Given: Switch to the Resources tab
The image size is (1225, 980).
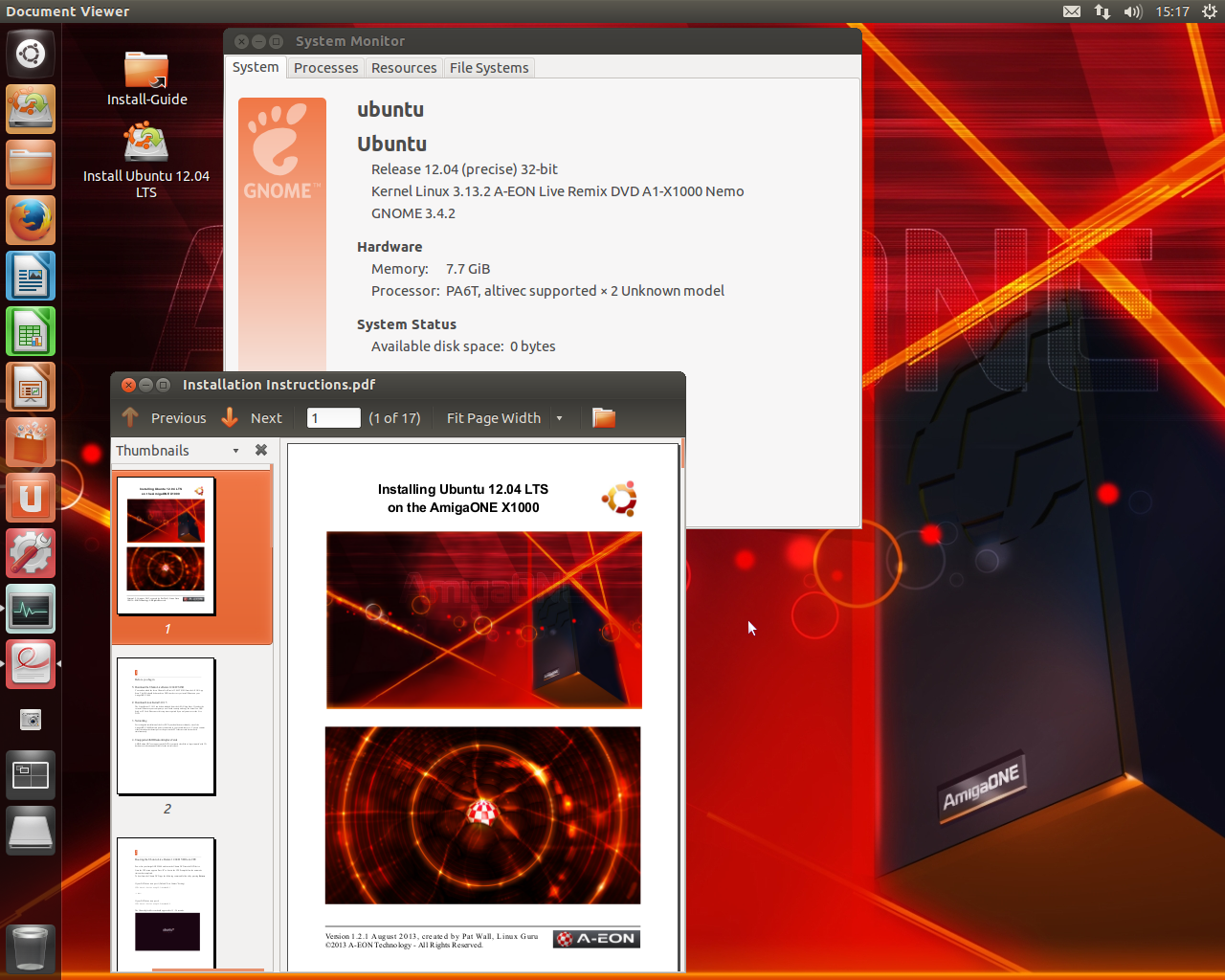Looking at the screenshot, I should [x=403, y=68].
